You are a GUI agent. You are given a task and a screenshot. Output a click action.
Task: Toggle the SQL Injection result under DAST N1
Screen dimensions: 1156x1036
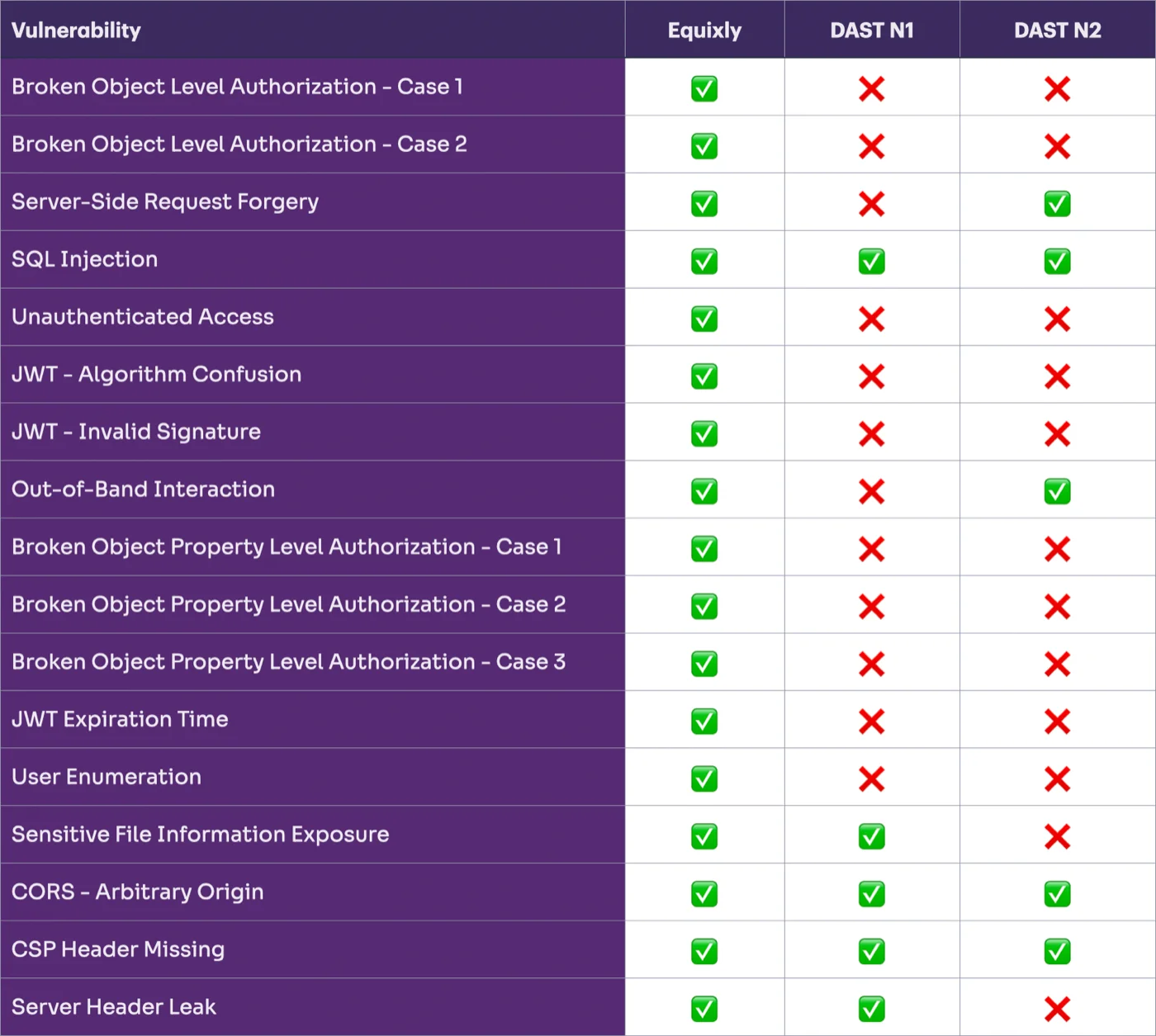pos(872,261)
